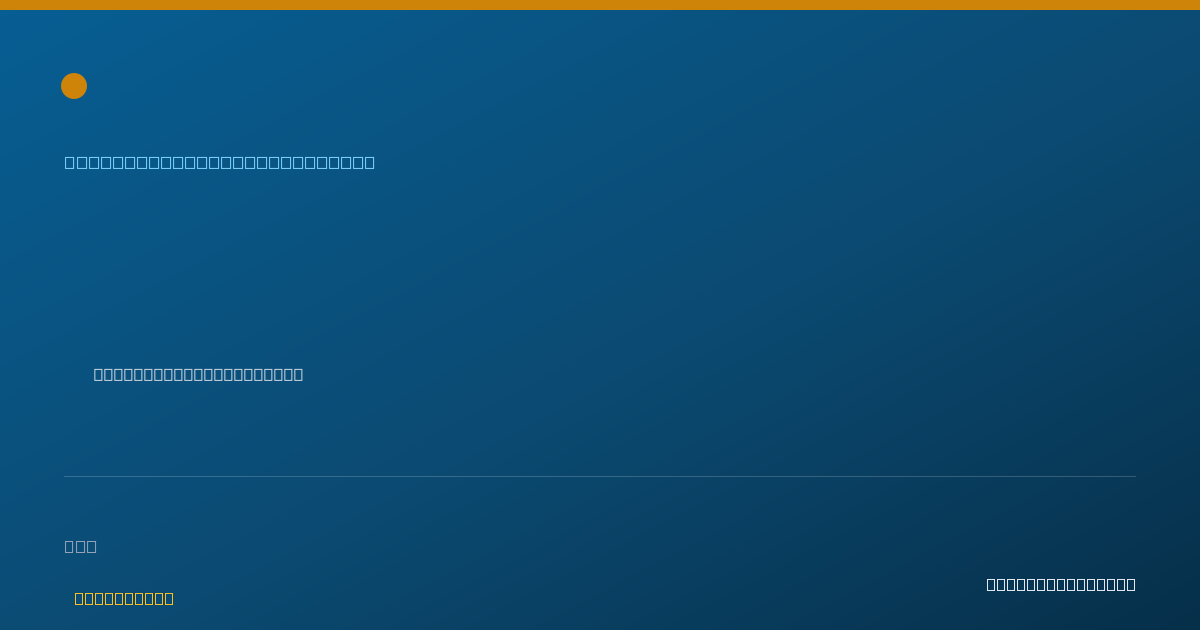Image resolution: width=1200 pixels, height=630 pixels.
Task: Click the middle of the light-blue headline
Action: coord(220,162)
